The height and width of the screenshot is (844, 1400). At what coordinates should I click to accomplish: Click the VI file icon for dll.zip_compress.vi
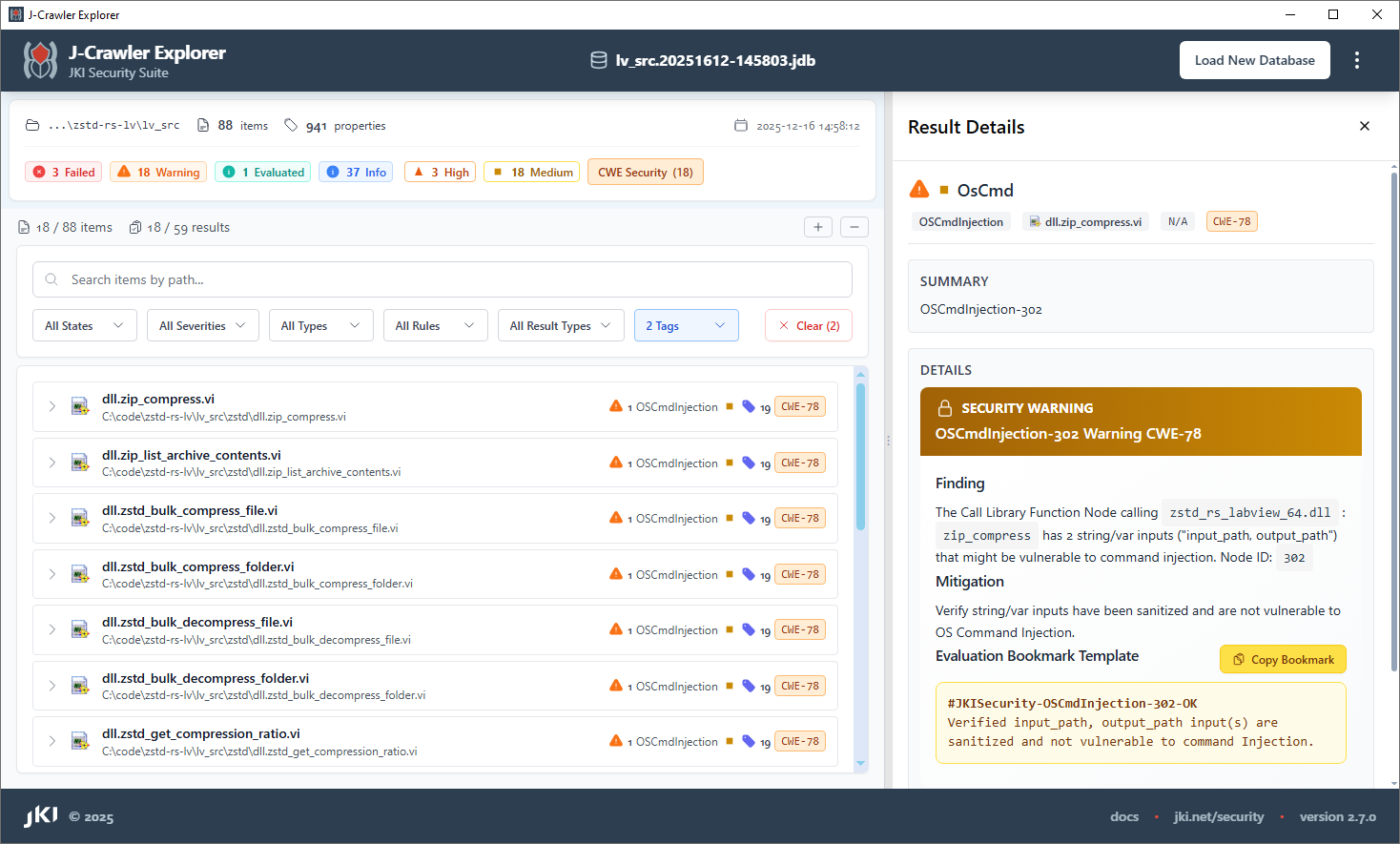[80, 407]
